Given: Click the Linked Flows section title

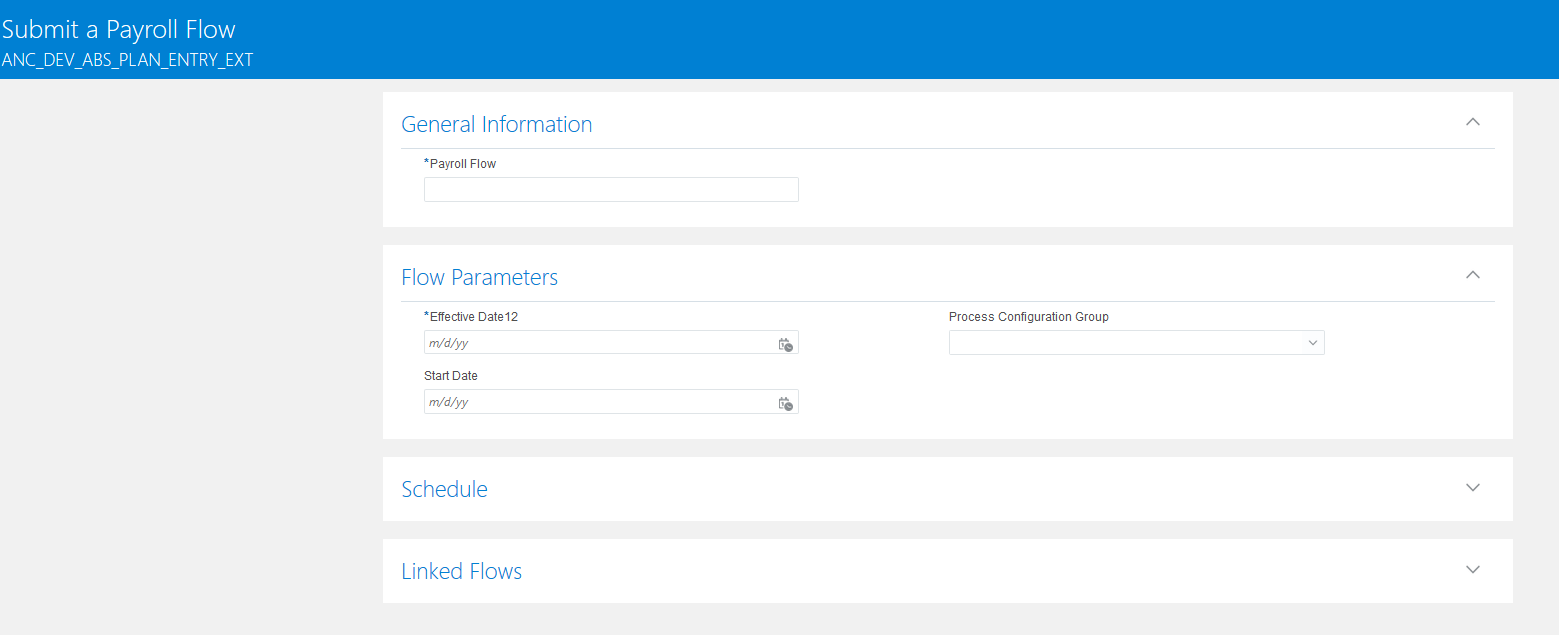Looking at the screenshot, I should [462, 572].
